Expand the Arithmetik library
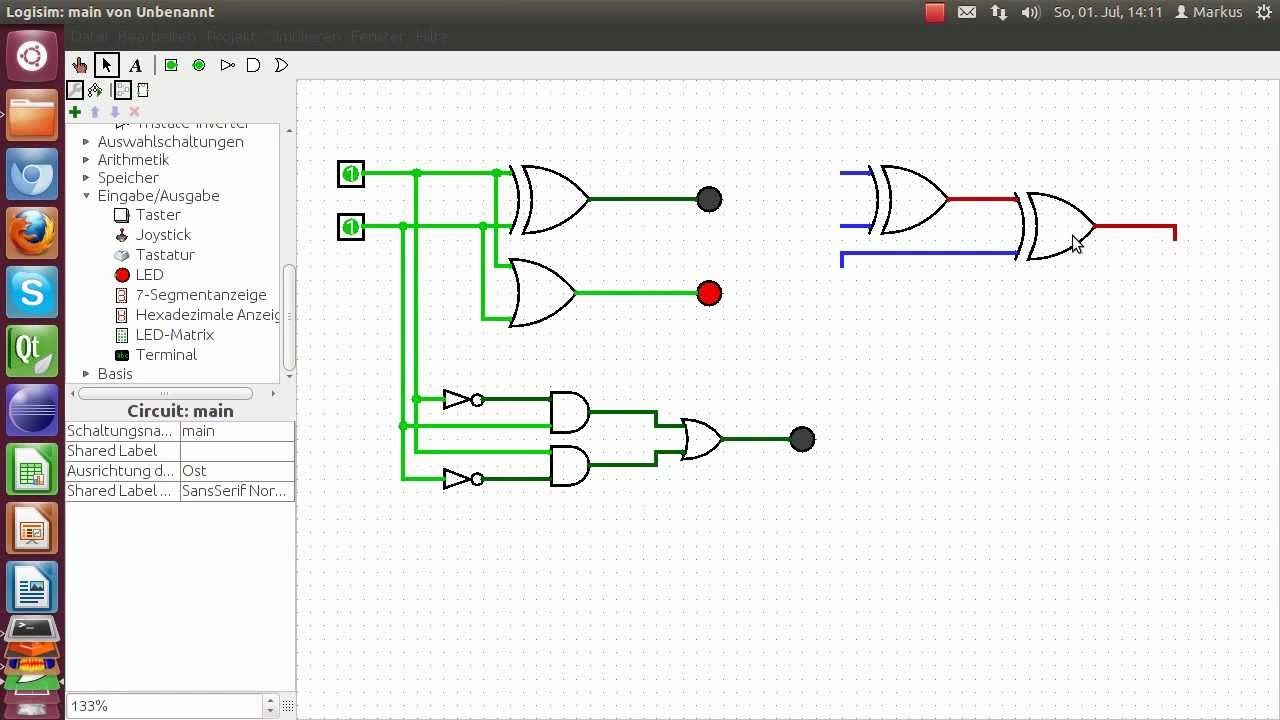This screenshot has height=720, width=1280. pyautogui.click(x=86, y=160)
